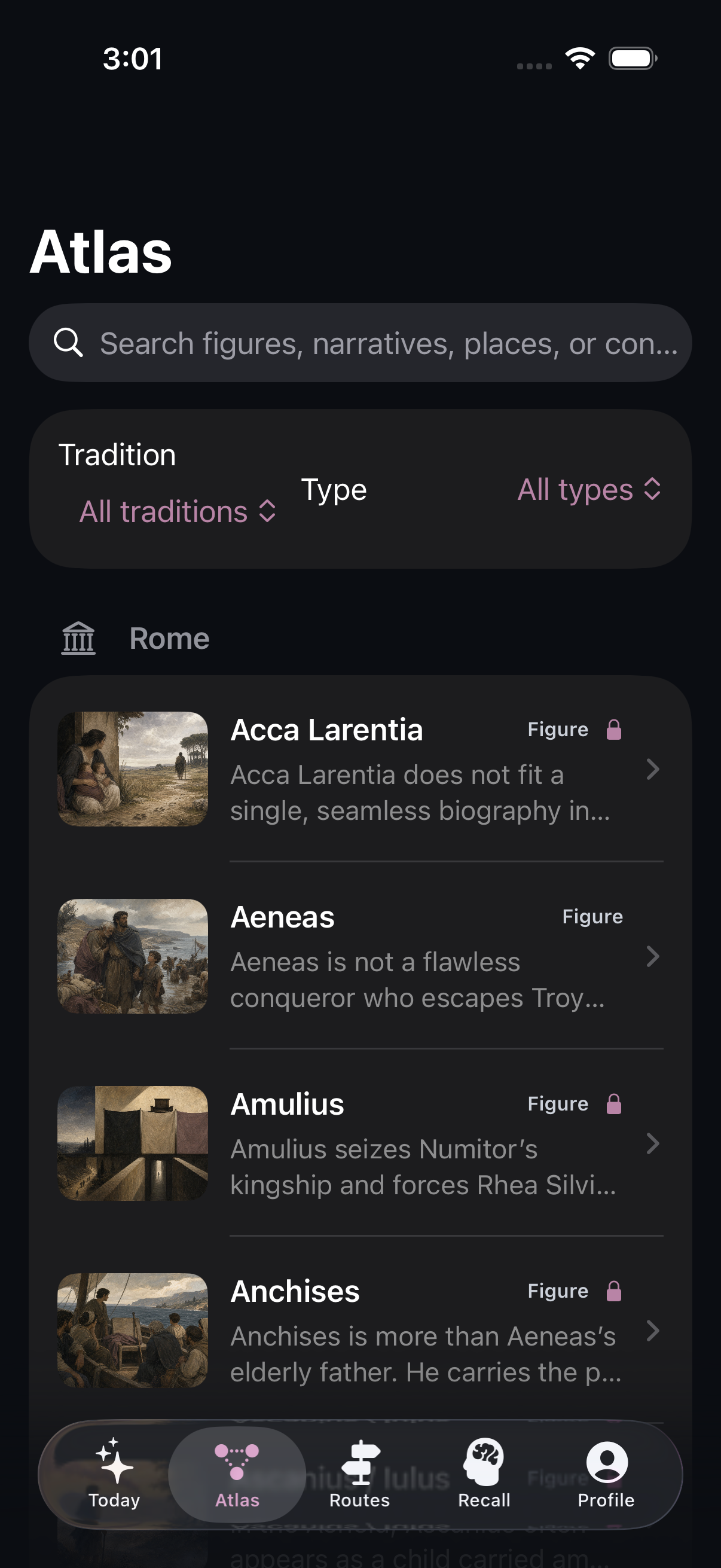The height and width of the screenshot is (1568, 721).
Task: Tap the Aeneas thumbnail image
Action: [x=133, y=956]
